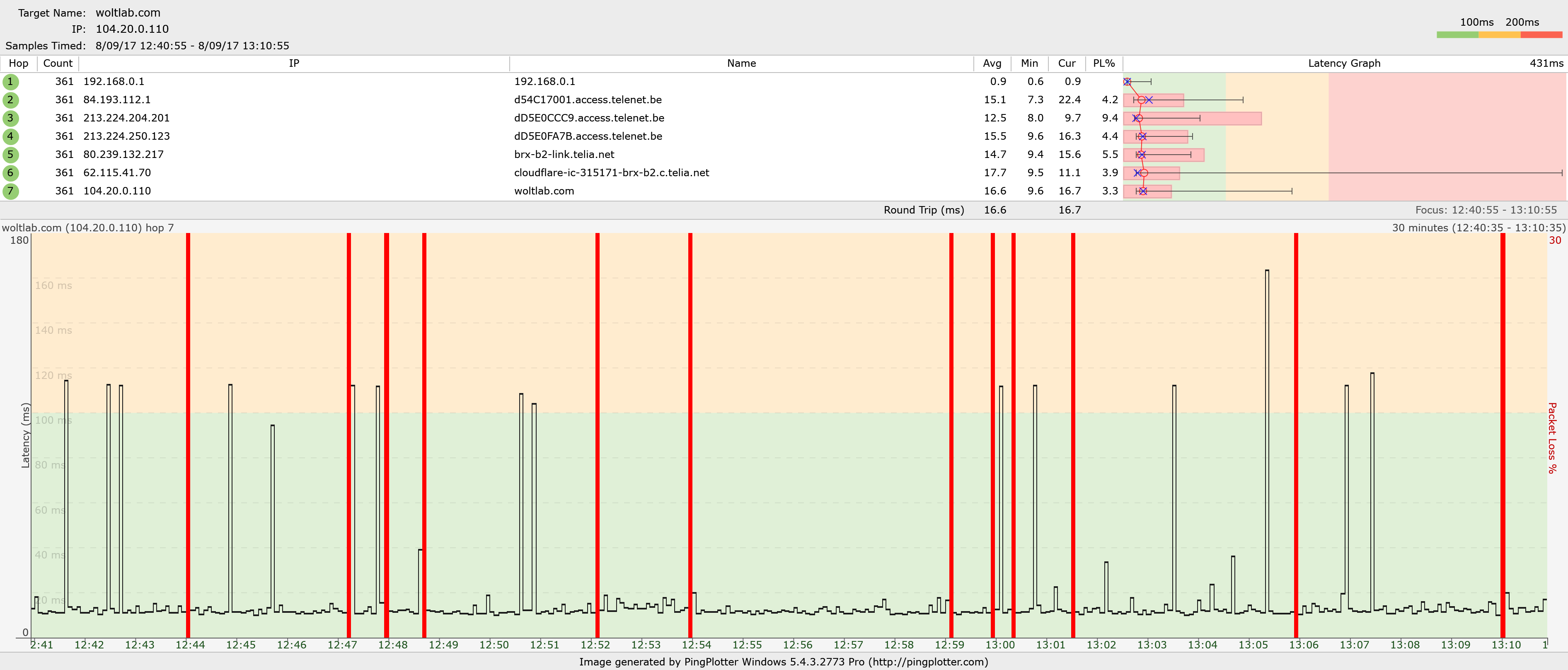
Task: Click the Name column header
Action: [x=741, y=63]
